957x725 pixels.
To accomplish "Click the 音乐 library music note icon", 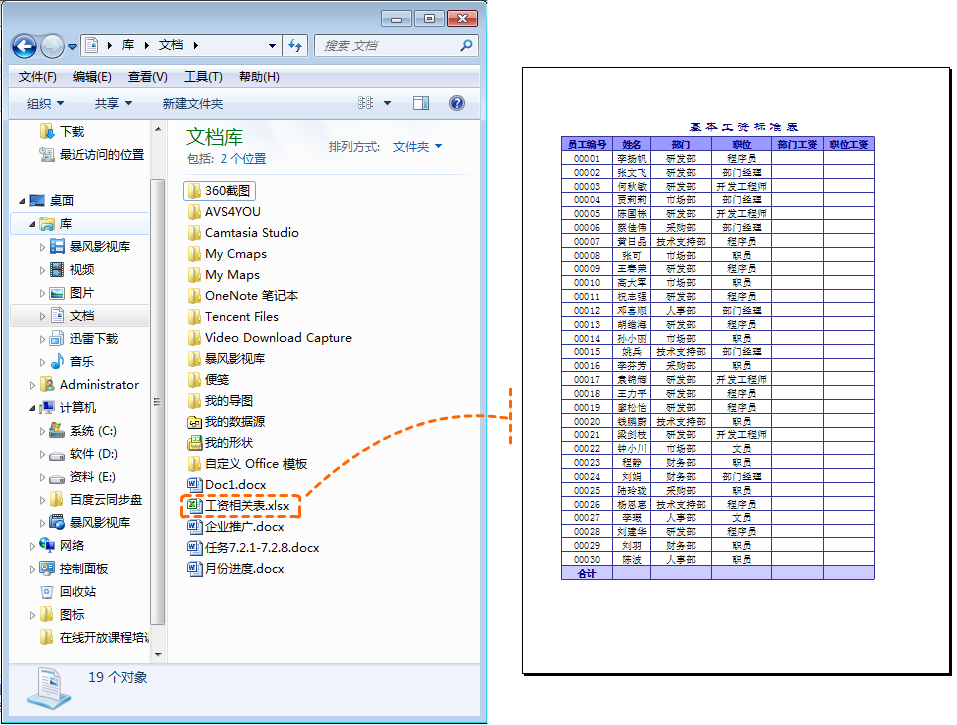I will click(x=57, y=361).
